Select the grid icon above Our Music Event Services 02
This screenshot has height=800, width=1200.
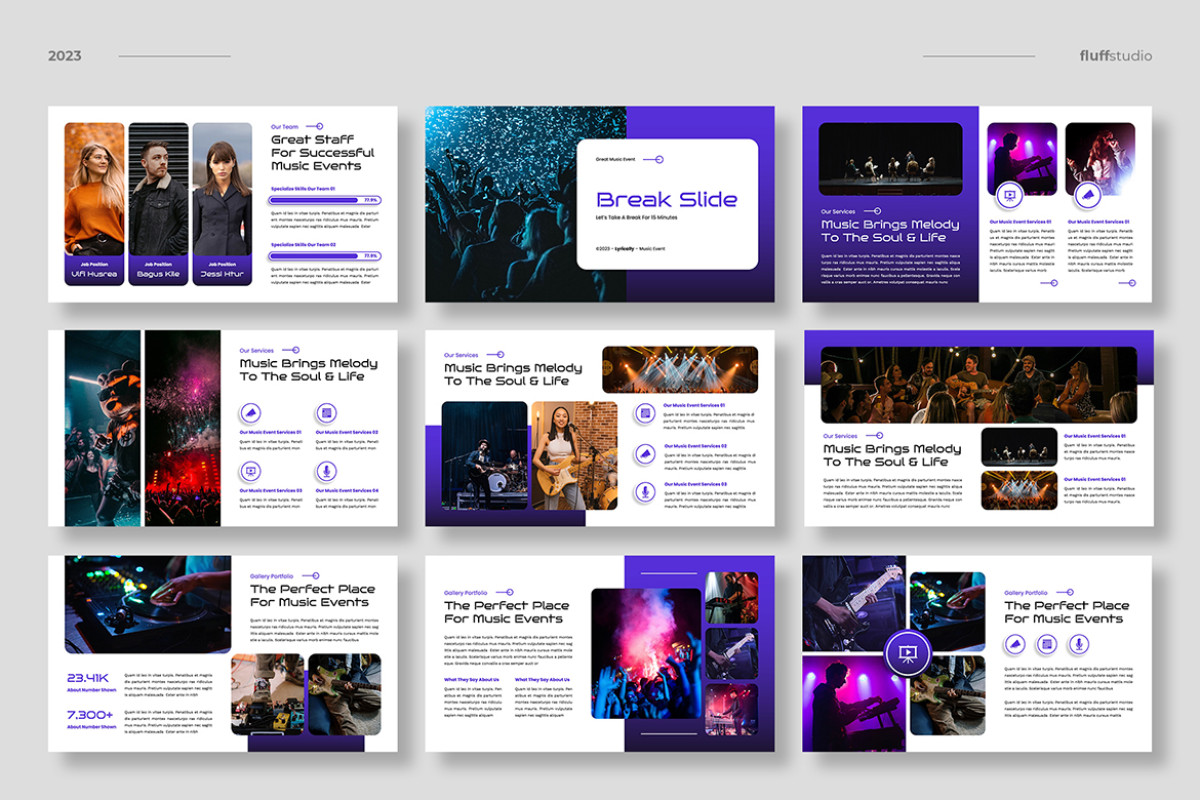(326, 412)
